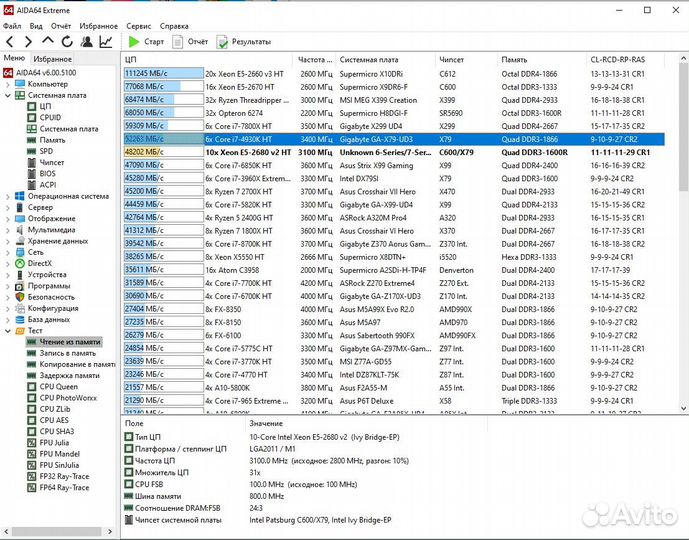The width and height of the screenshot is (689, 540).
Task: Click the Forward navigation arrow
Action: (x=28, y=42)
